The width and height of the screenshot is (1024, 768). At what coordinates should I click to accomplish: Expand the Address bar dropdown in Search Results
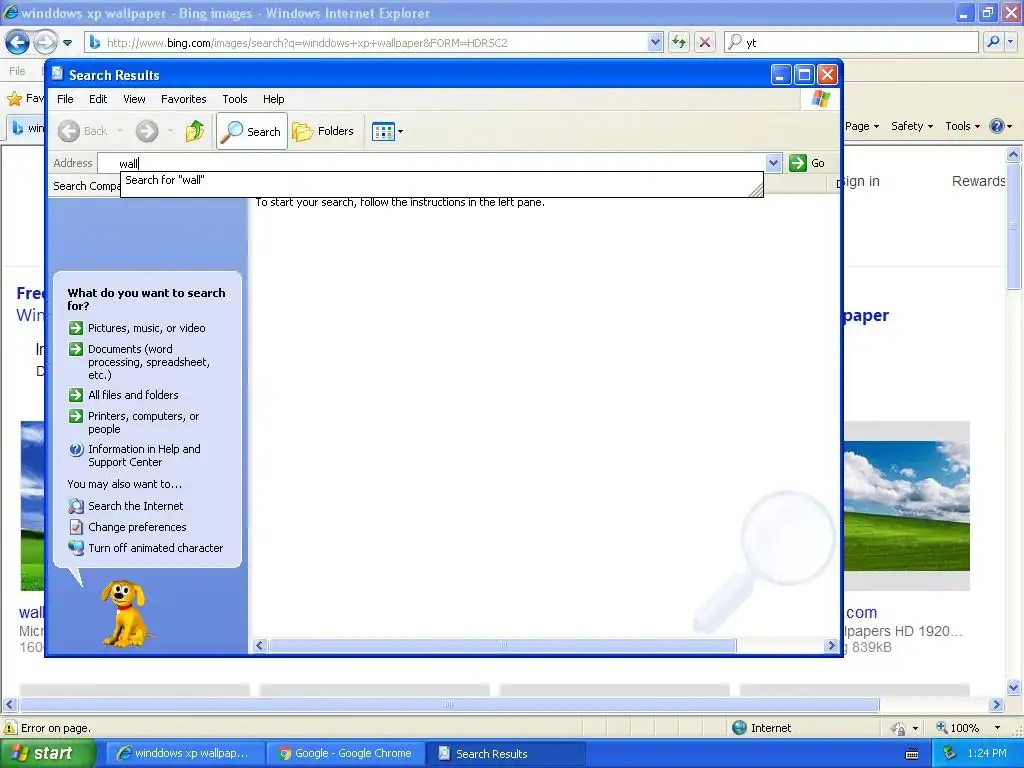coord(773,163)
